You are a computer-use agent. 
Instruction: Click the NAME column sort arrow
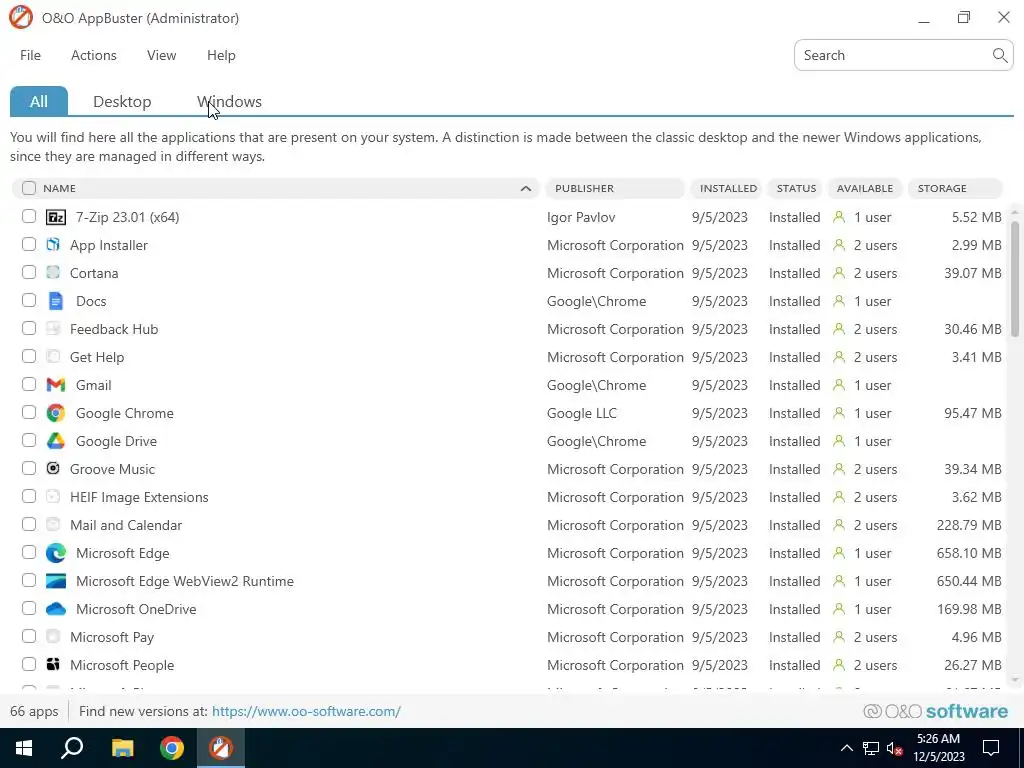point(526,188)
